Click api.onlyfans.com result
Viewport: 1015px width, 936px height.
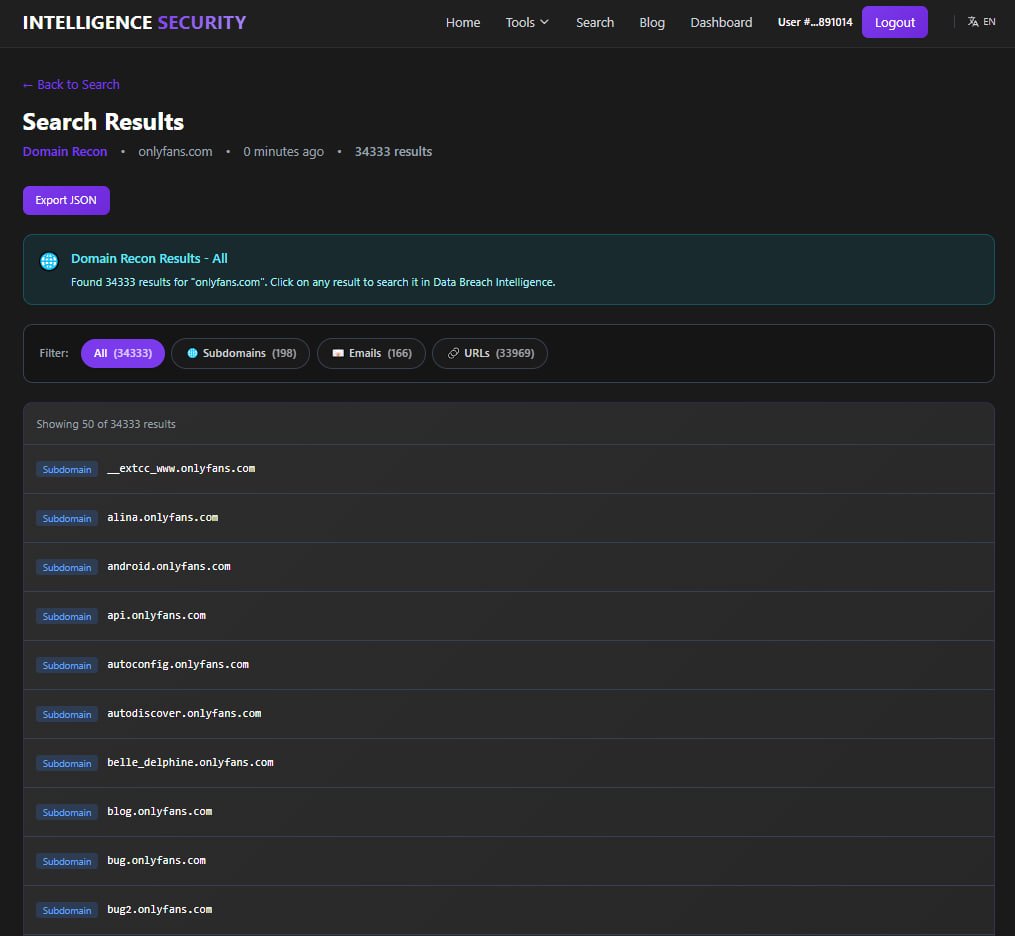click(x=509, y=616)
